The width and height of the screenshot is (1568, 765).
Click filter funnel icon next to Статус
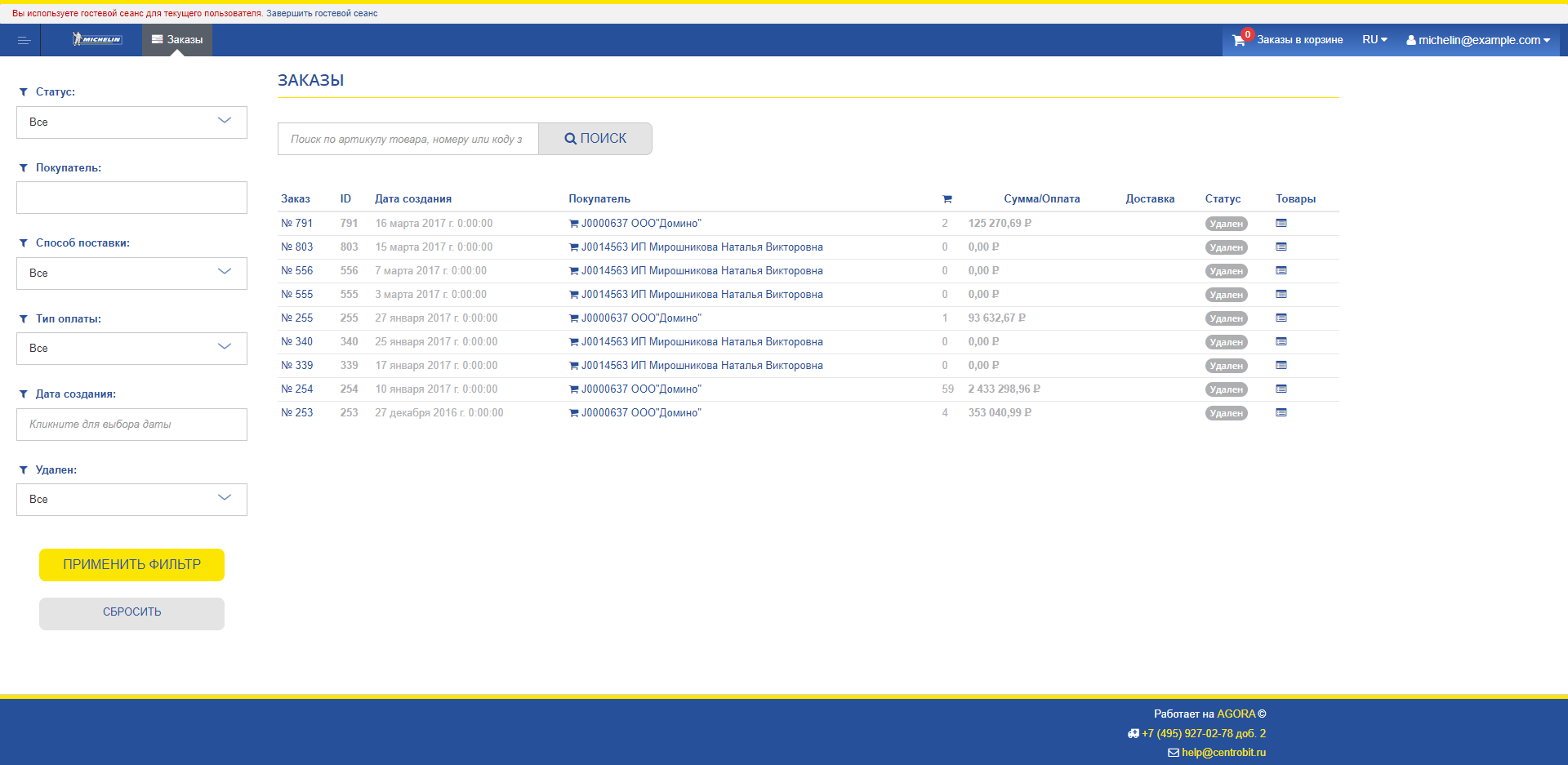coord(23,92)
